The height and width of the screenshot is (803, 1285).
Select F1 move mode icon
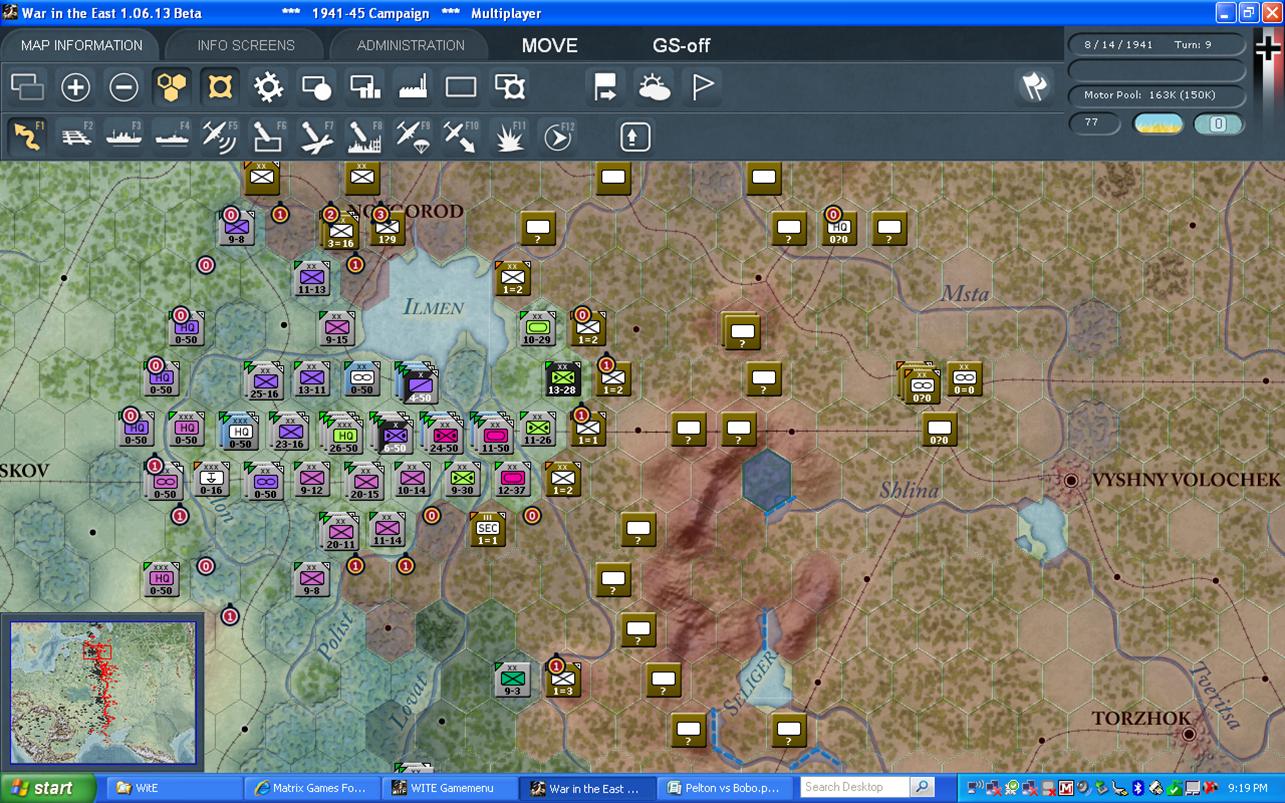click(x=27, y=136)
